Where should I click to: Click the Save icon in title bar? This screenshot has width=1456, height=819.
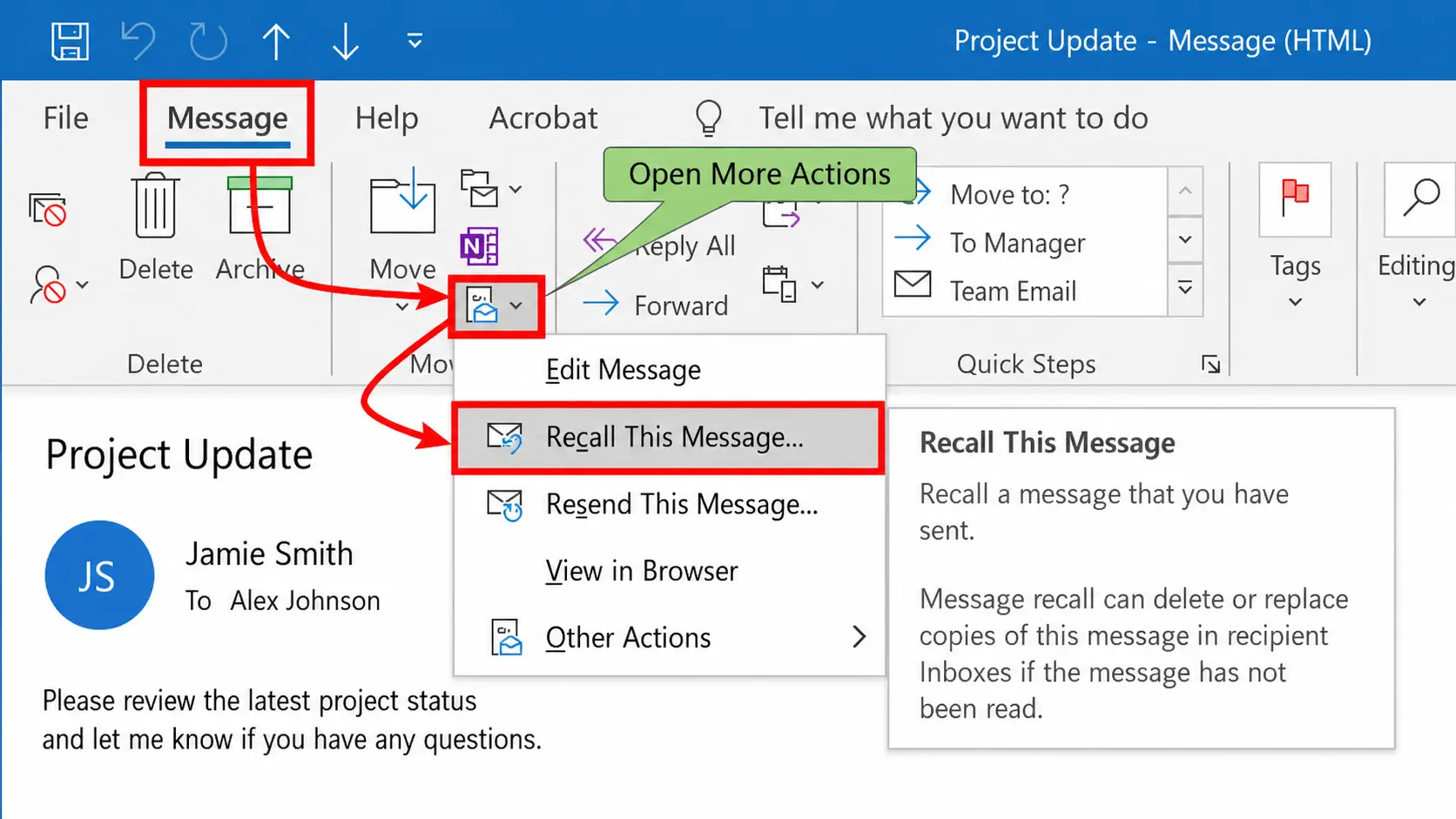(x=70, y=41)
